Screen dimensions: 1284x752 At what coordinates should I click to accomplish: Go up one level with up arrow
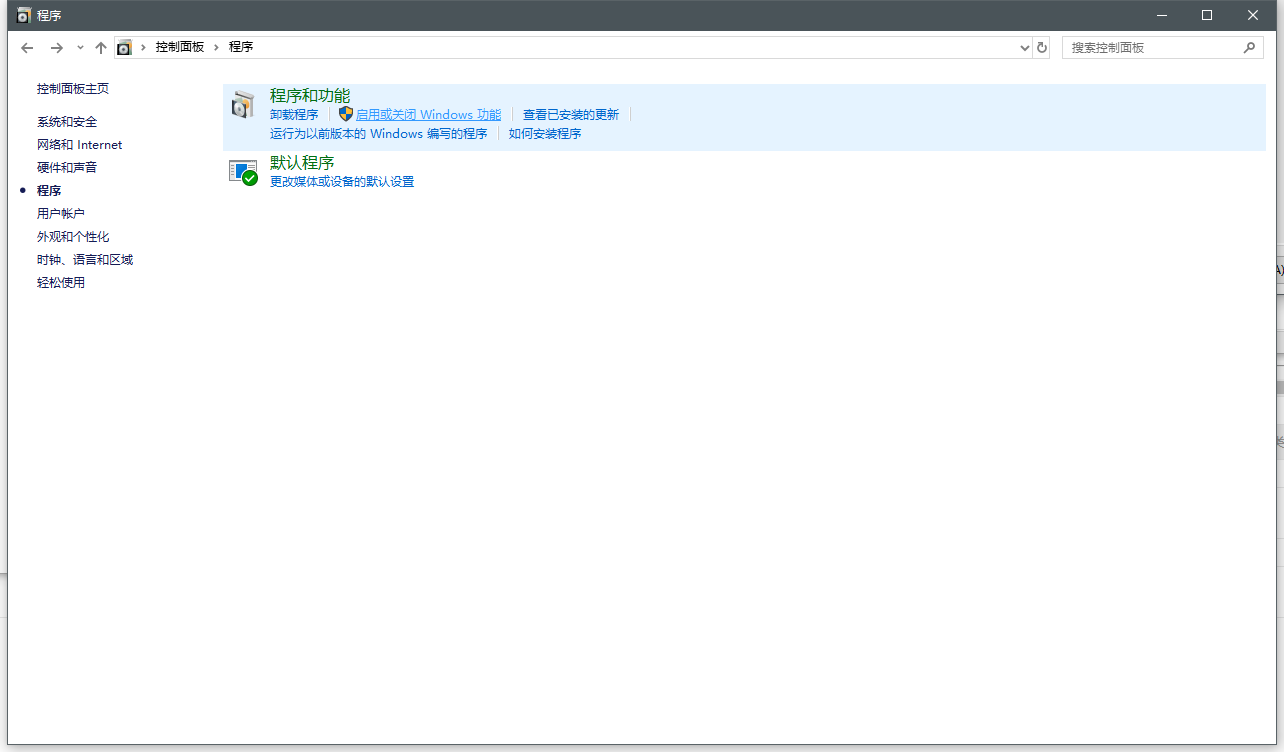point(100,47)
